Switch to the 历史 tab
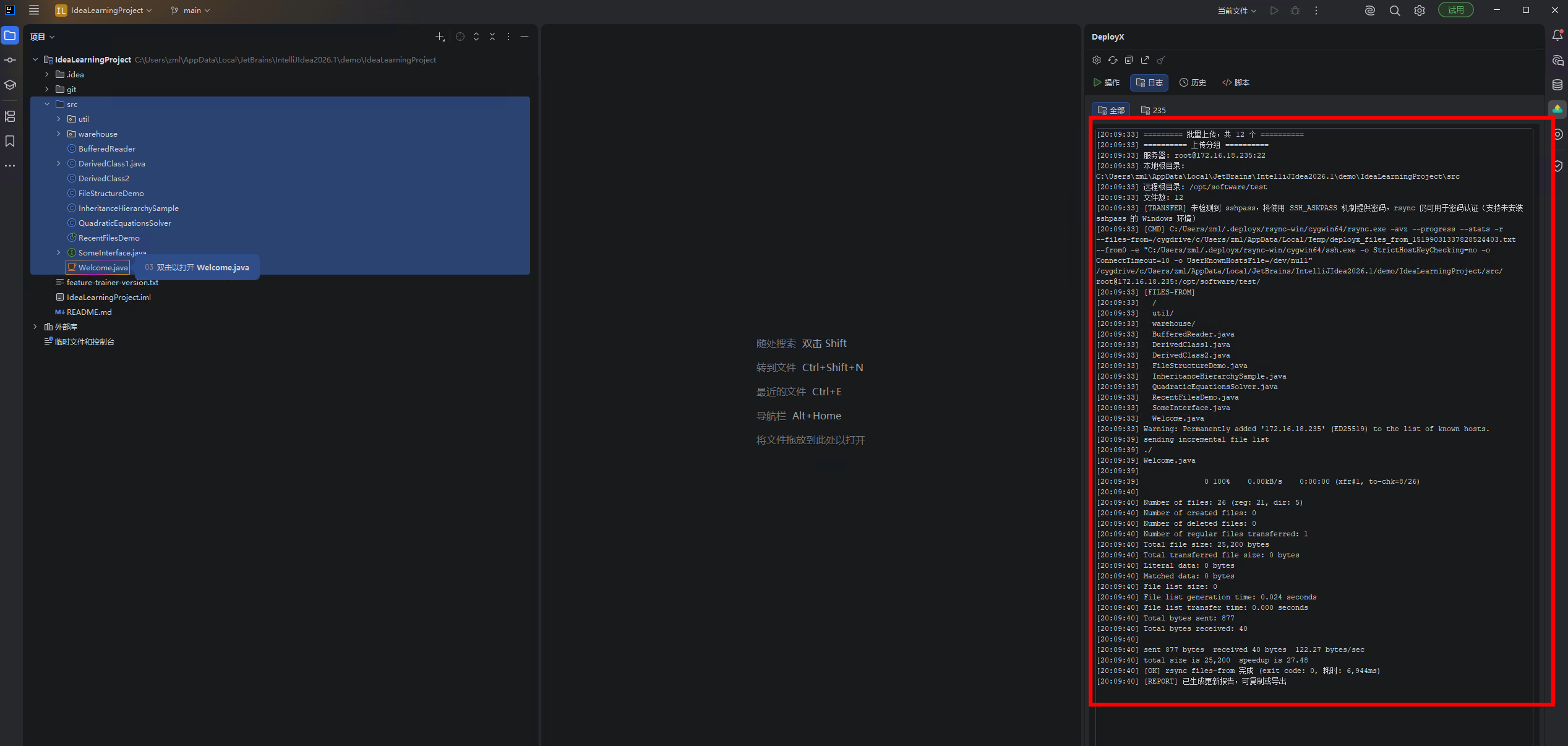Image resolution: width=1568 pixels, height=746 pixels. coord(1193,83)
